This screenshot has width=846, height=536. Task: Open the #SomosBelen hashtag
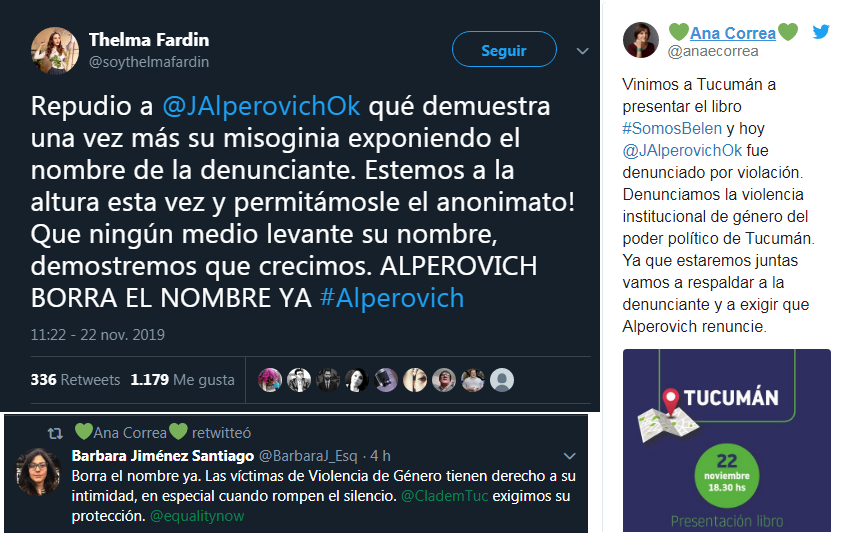[x=672, y=128]
